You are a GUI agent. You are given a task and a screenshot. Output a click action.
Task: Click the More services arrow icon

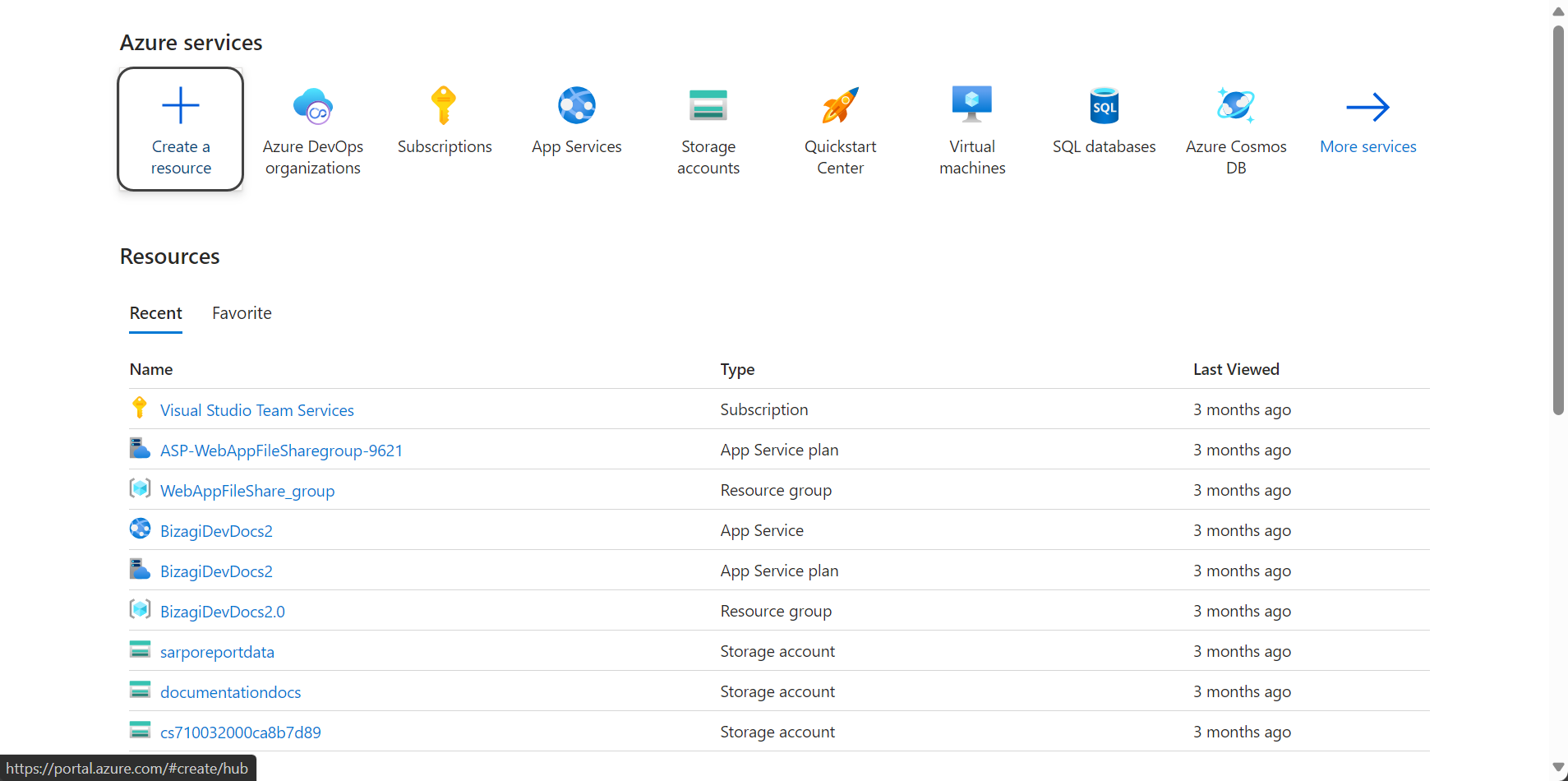(1368, 107)
